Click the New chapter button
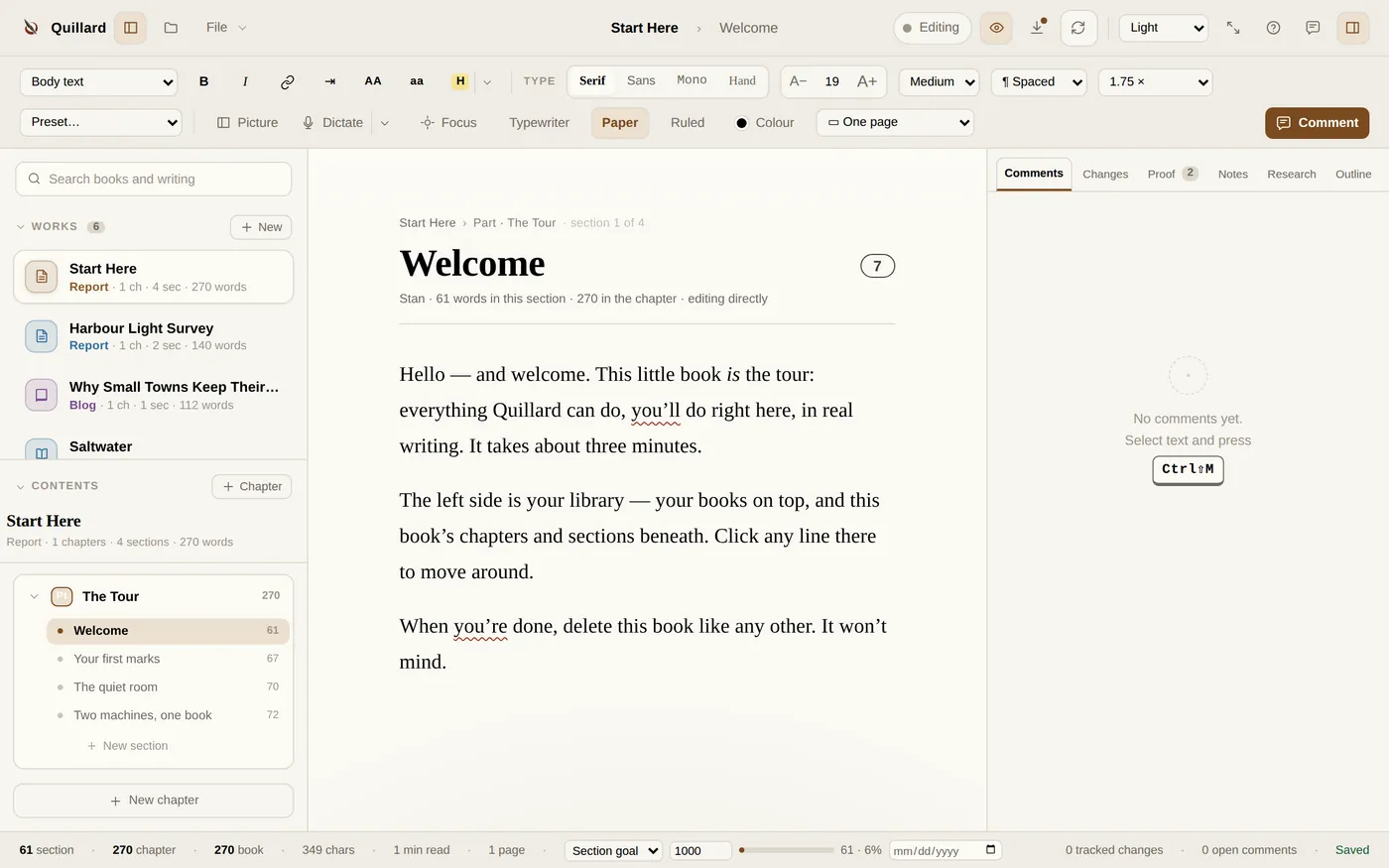This screenshot has width=1389, height=868. (x=154, y=801)
